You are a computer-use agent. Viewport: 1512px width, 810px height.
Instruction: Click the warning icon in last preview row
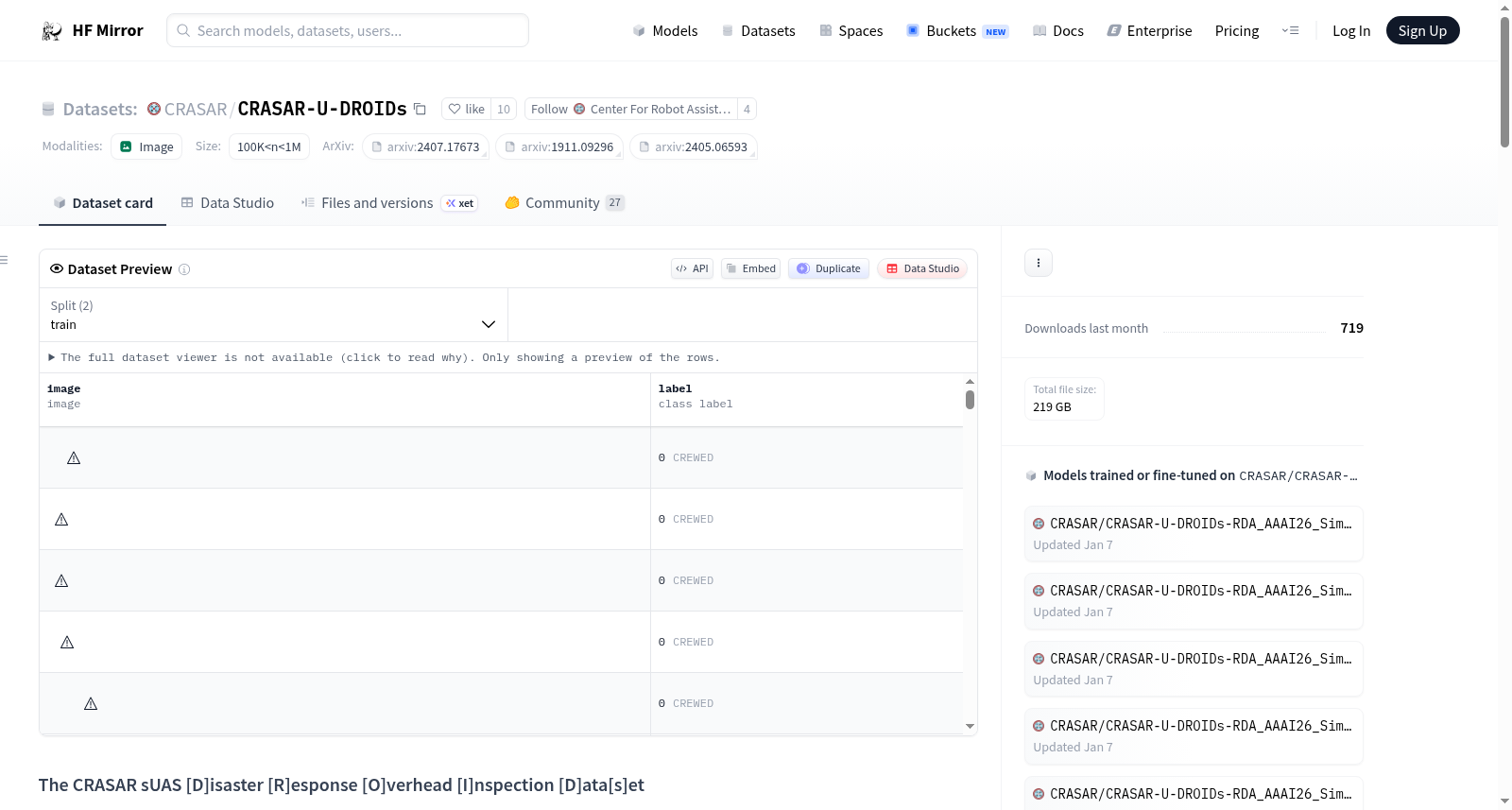91,704
